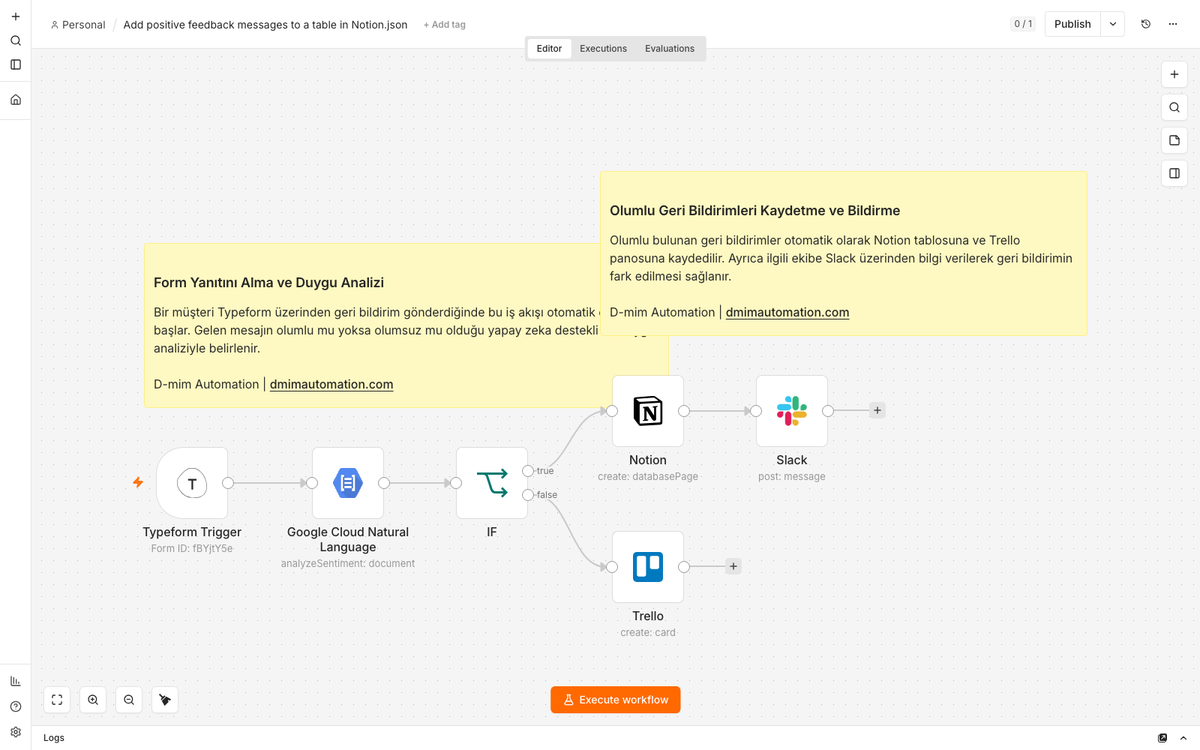Open dmimautomation.com link in right sticky note
This screenshot has width=1200, height=750.
point(787,312)
